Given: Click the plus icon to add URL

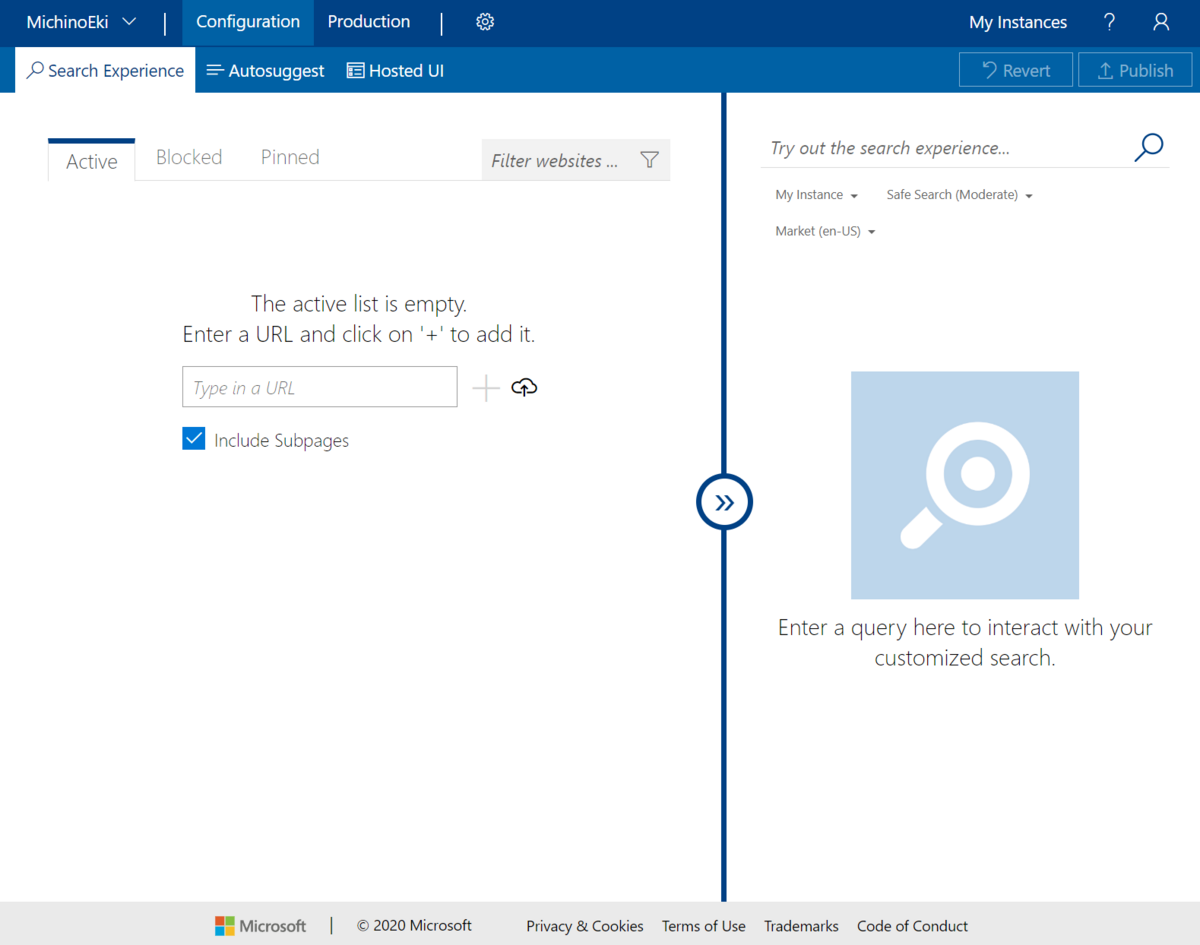Looking at the screenshot, I should coord(486,388).
